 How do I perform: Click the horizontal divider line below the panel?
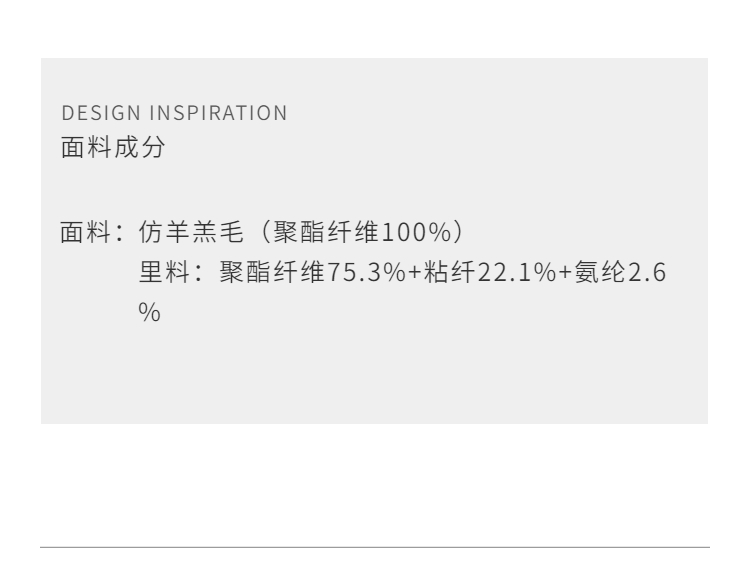point(375,547)
